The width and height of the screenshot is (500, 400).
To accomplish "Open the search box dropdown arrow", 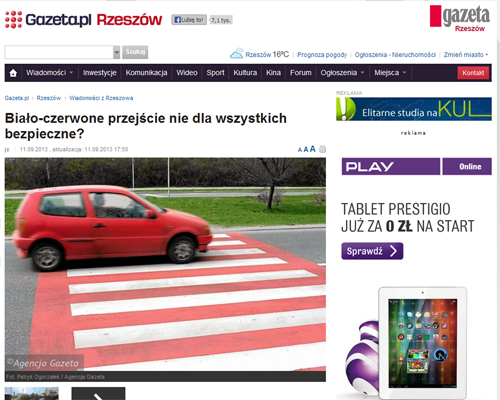I will tap(116, 52).
